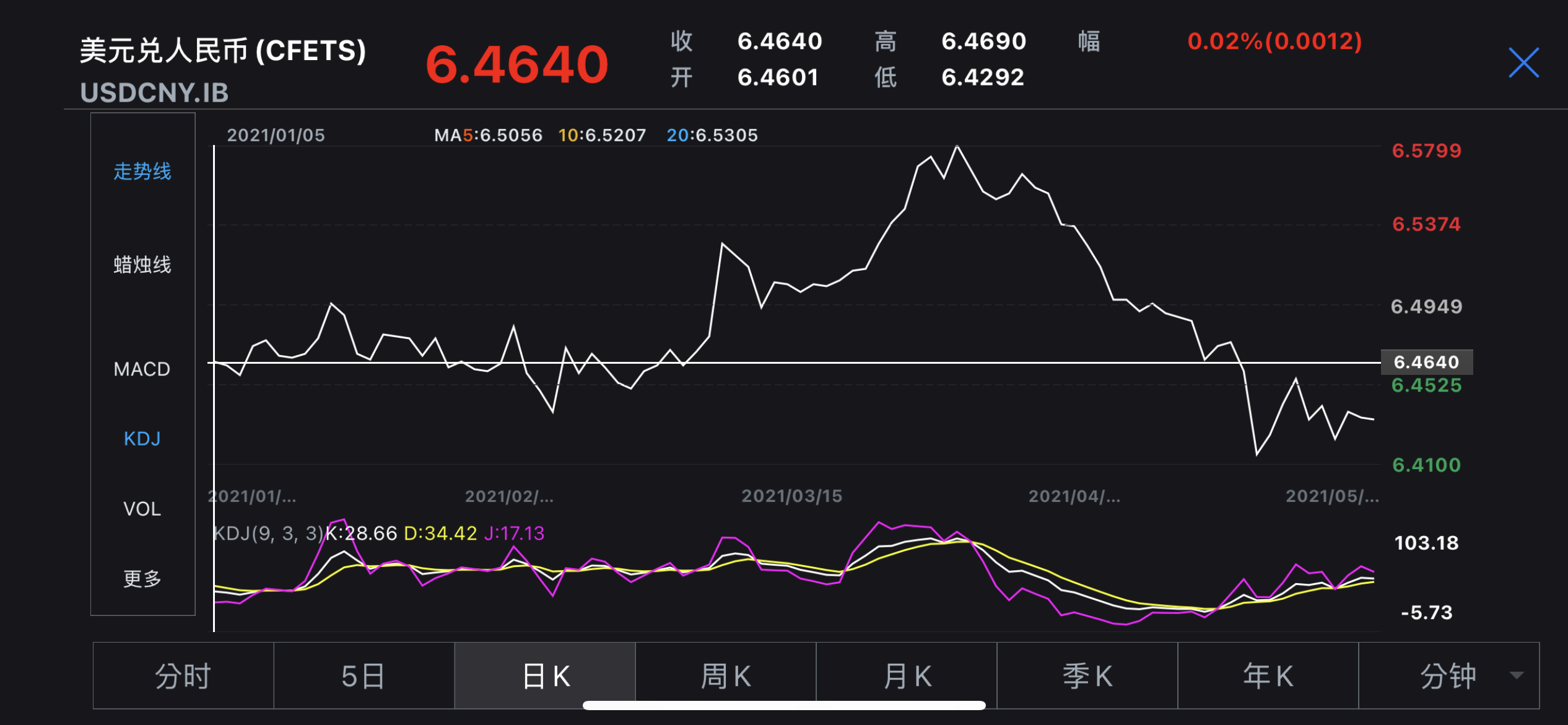Click the 6.5799 top price axis label
Screen dimensions: 1568x725
(1427, 151)
